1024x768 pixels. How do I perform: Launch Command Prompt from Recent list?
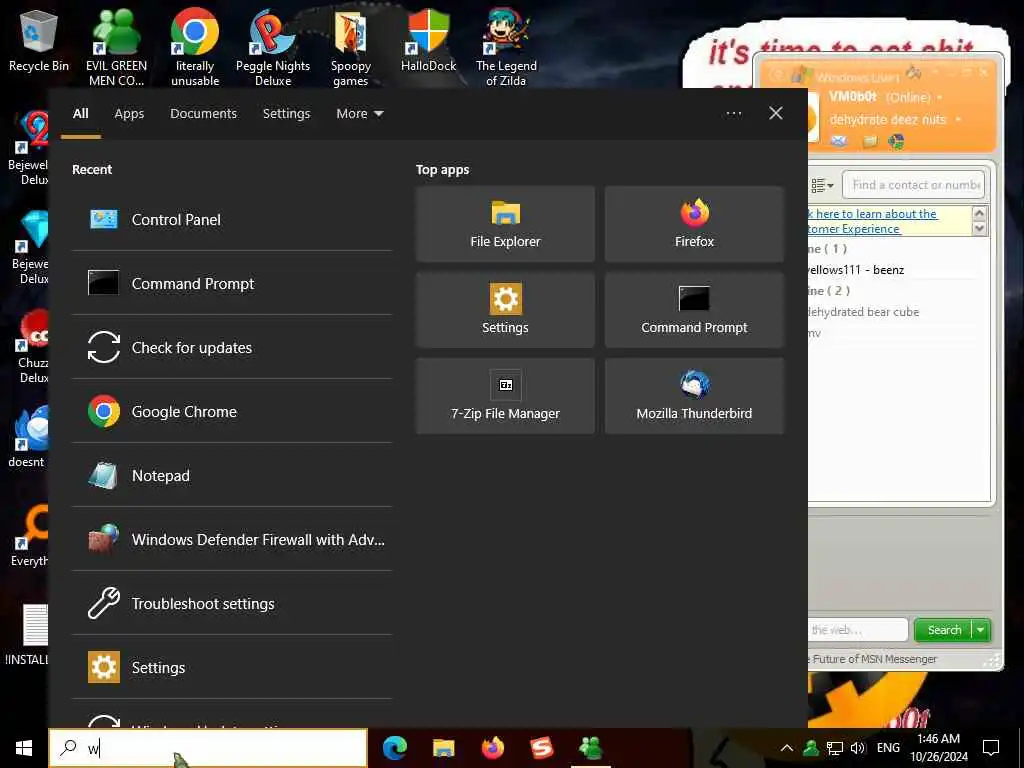click(x=232, y=283)
